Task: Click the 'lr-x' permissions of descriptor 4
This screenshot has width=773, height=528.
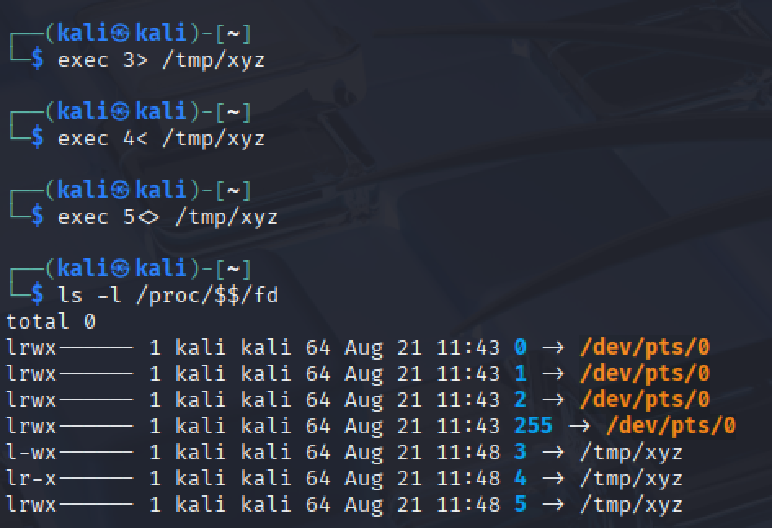Action: [x=32, y=478]
